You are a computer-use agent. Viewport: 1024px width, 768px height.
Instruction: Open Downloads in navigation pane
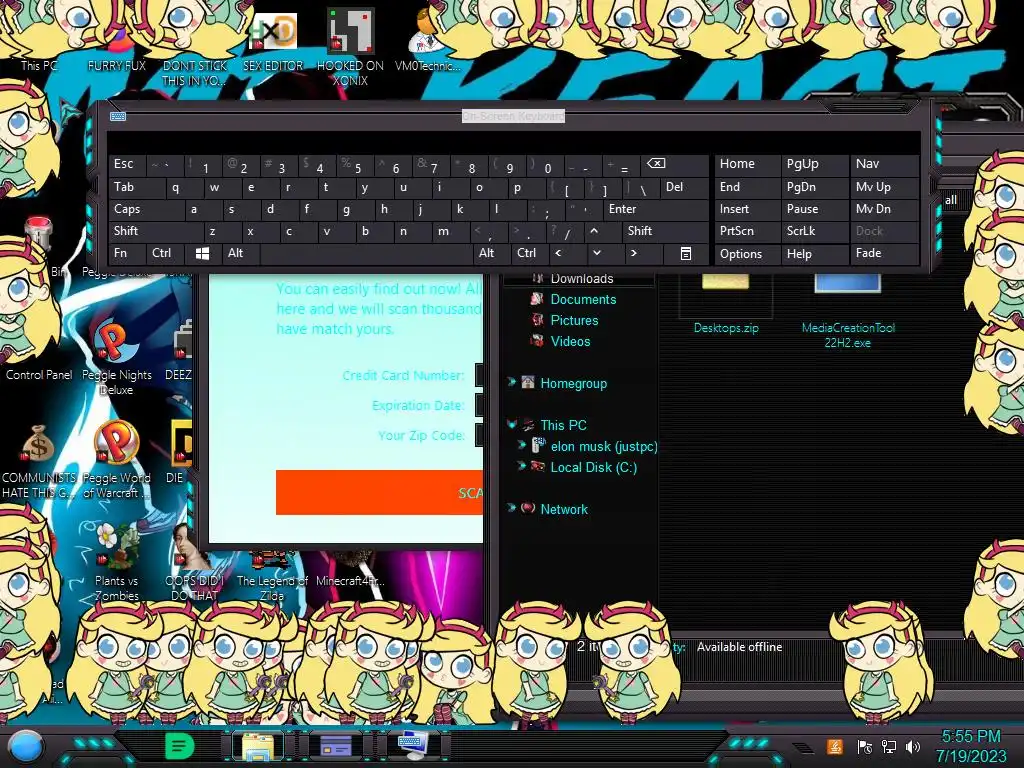click(x=582, y=279)
